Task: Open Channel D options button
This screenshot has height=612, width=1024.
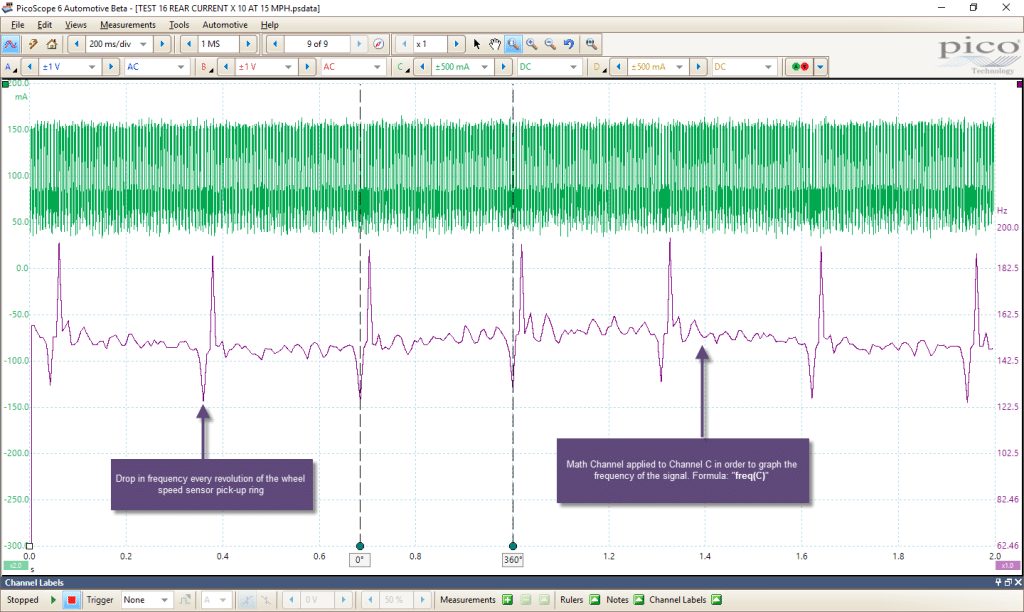Action: (600, 67)
